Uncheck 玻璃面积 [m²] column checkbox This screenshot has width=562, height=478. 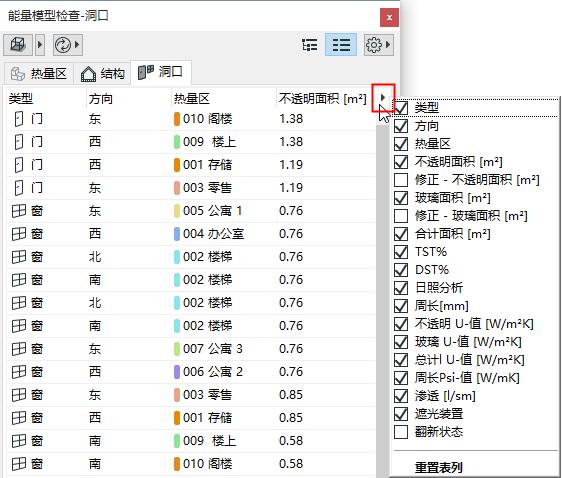401,198
